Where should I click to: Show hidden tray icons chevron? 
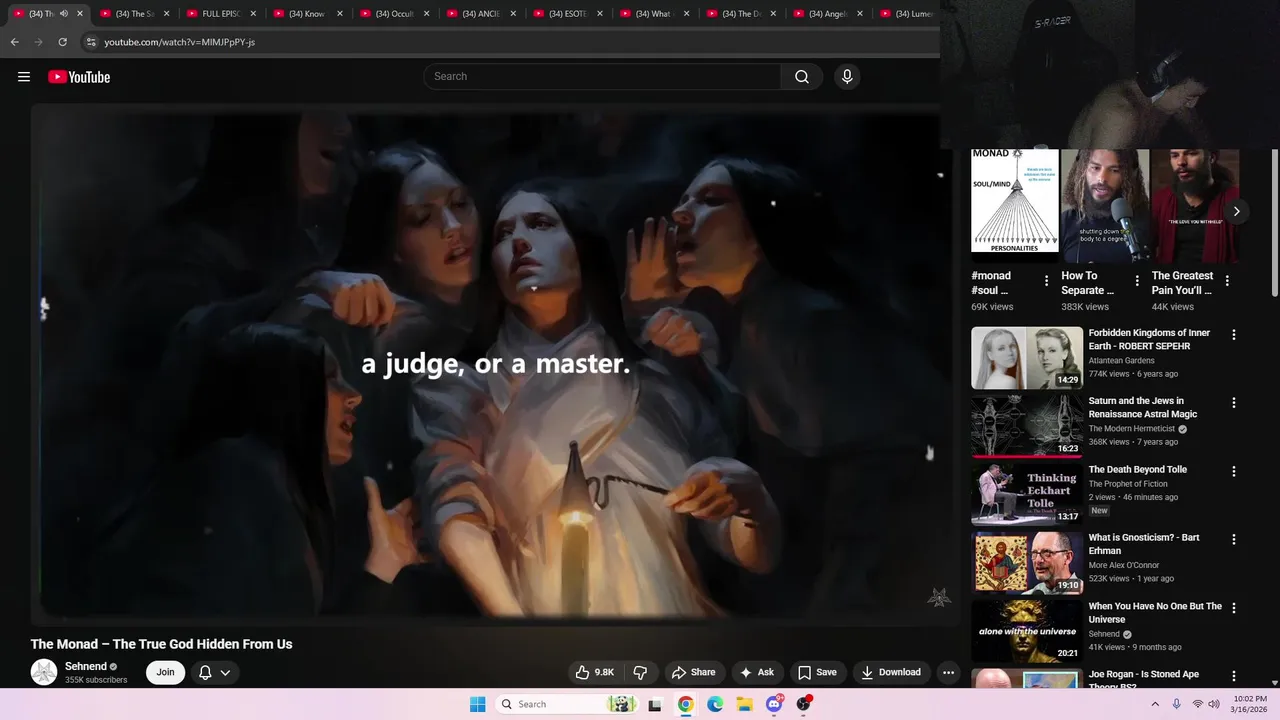(1155, 704)
